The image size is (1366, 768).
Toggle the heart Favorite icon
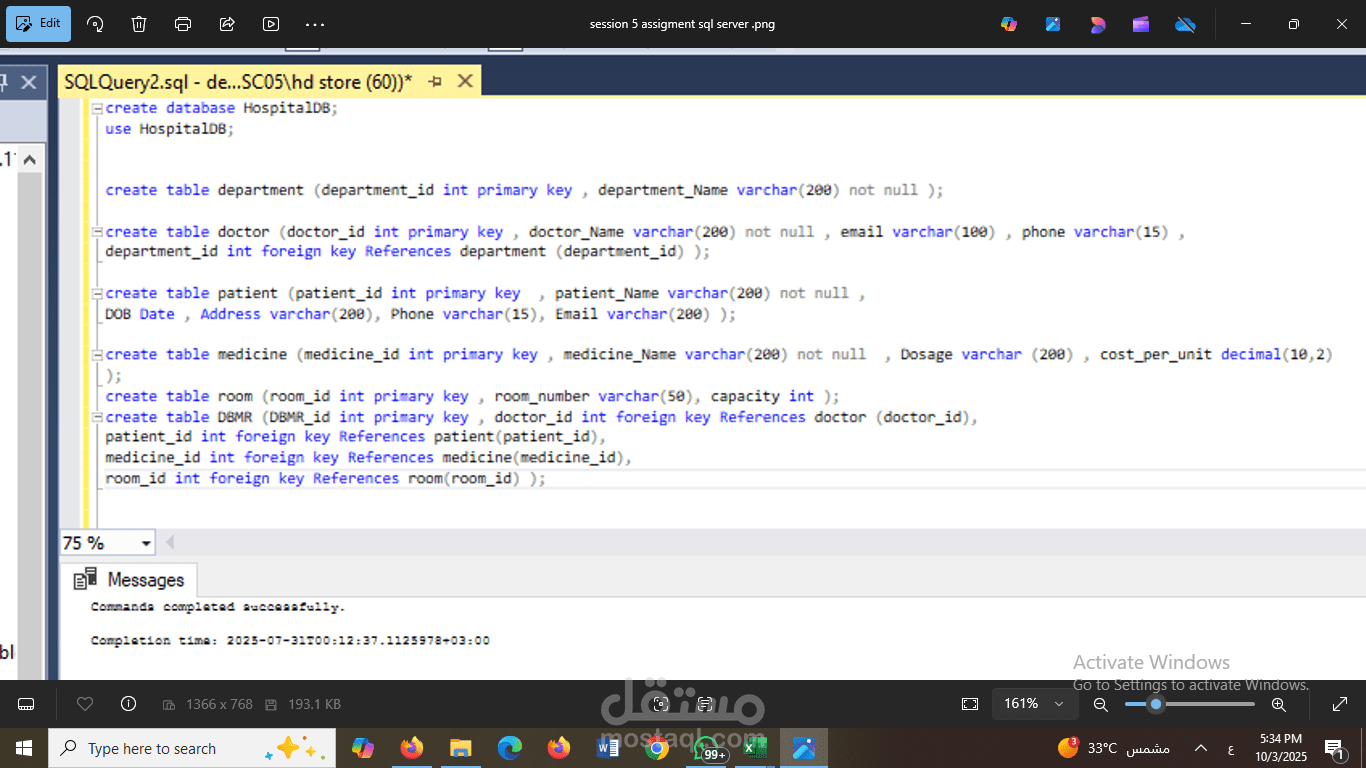(x=85, y=704)
